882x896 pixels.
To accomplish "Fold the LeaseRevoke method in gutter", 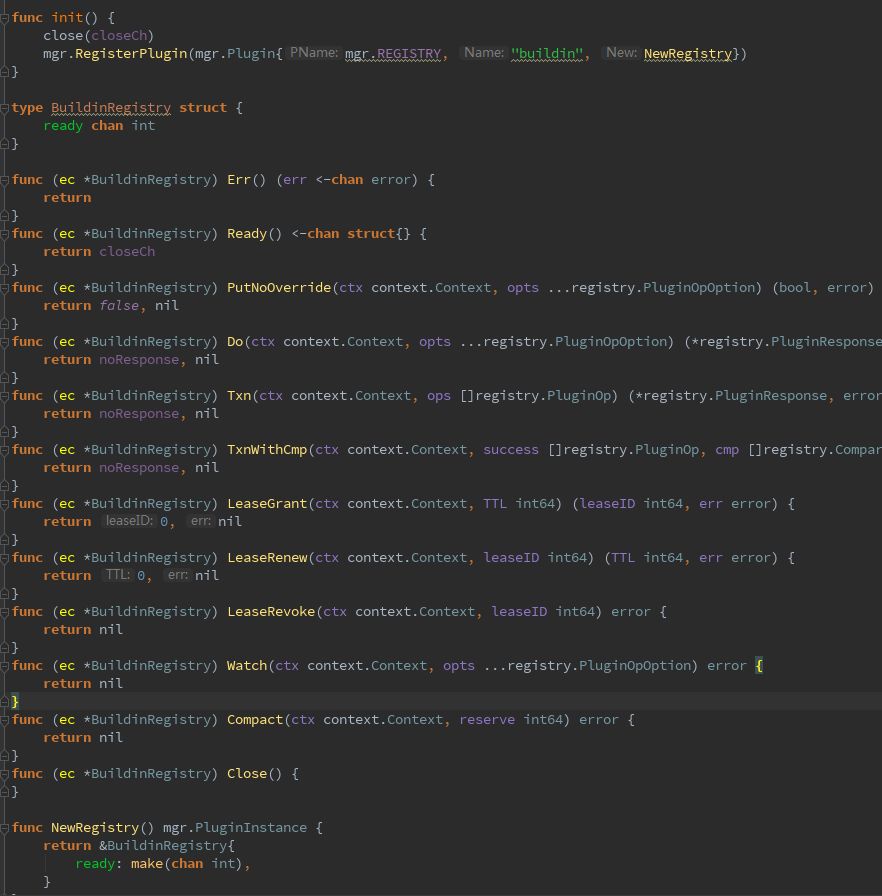I will point(5,612).
